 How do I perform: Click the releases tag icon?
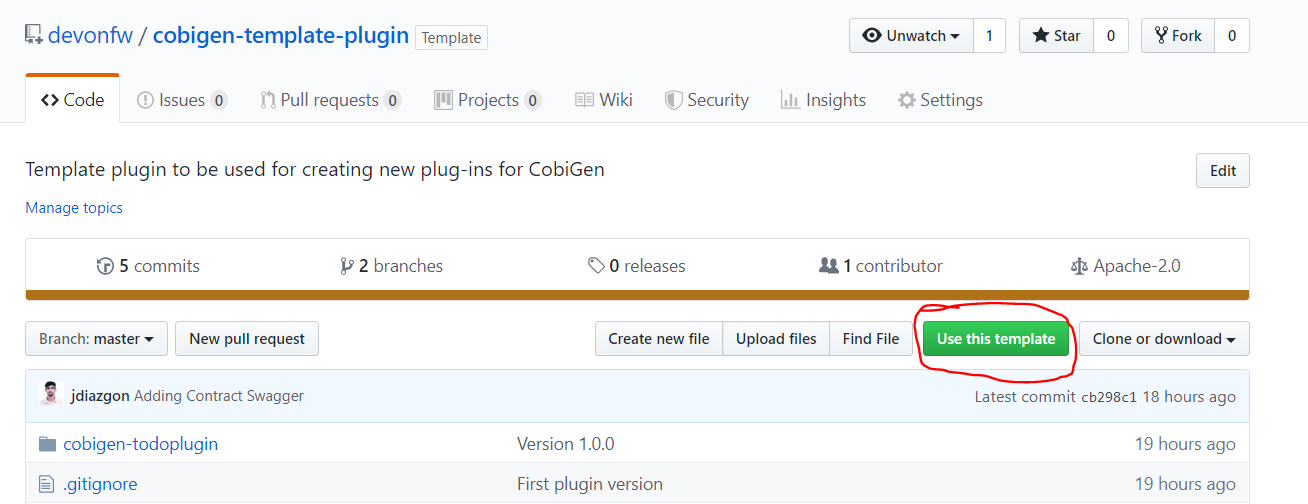[596, 266]
